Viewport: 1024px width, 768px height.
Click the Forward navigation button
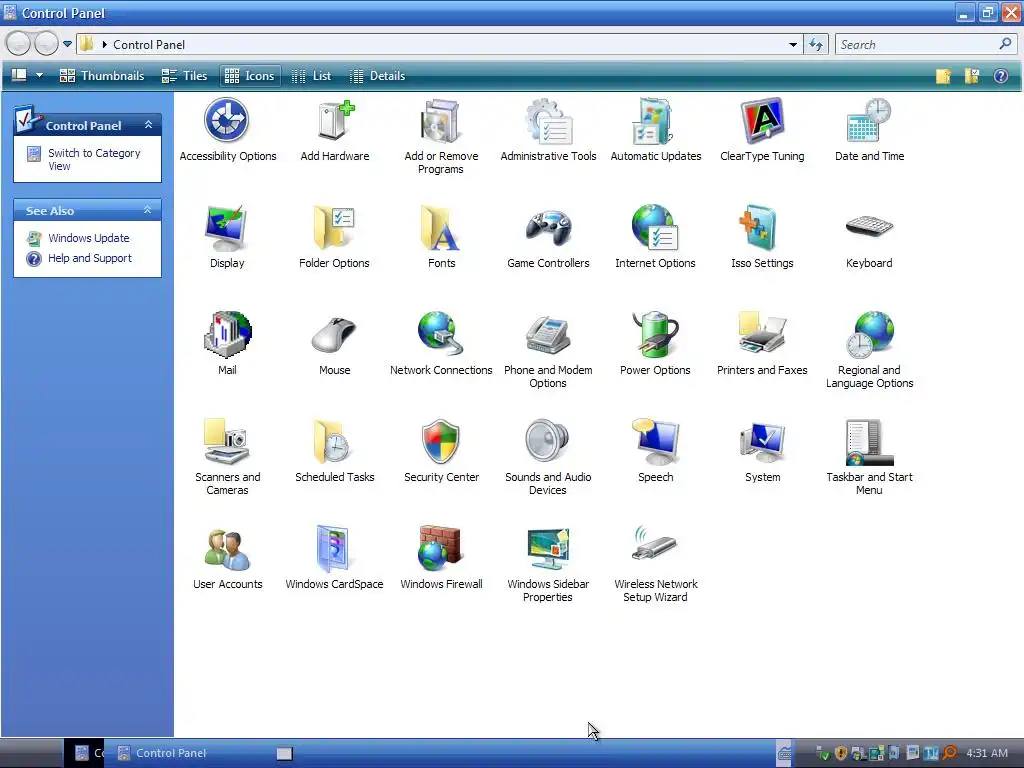click(46, 44)
